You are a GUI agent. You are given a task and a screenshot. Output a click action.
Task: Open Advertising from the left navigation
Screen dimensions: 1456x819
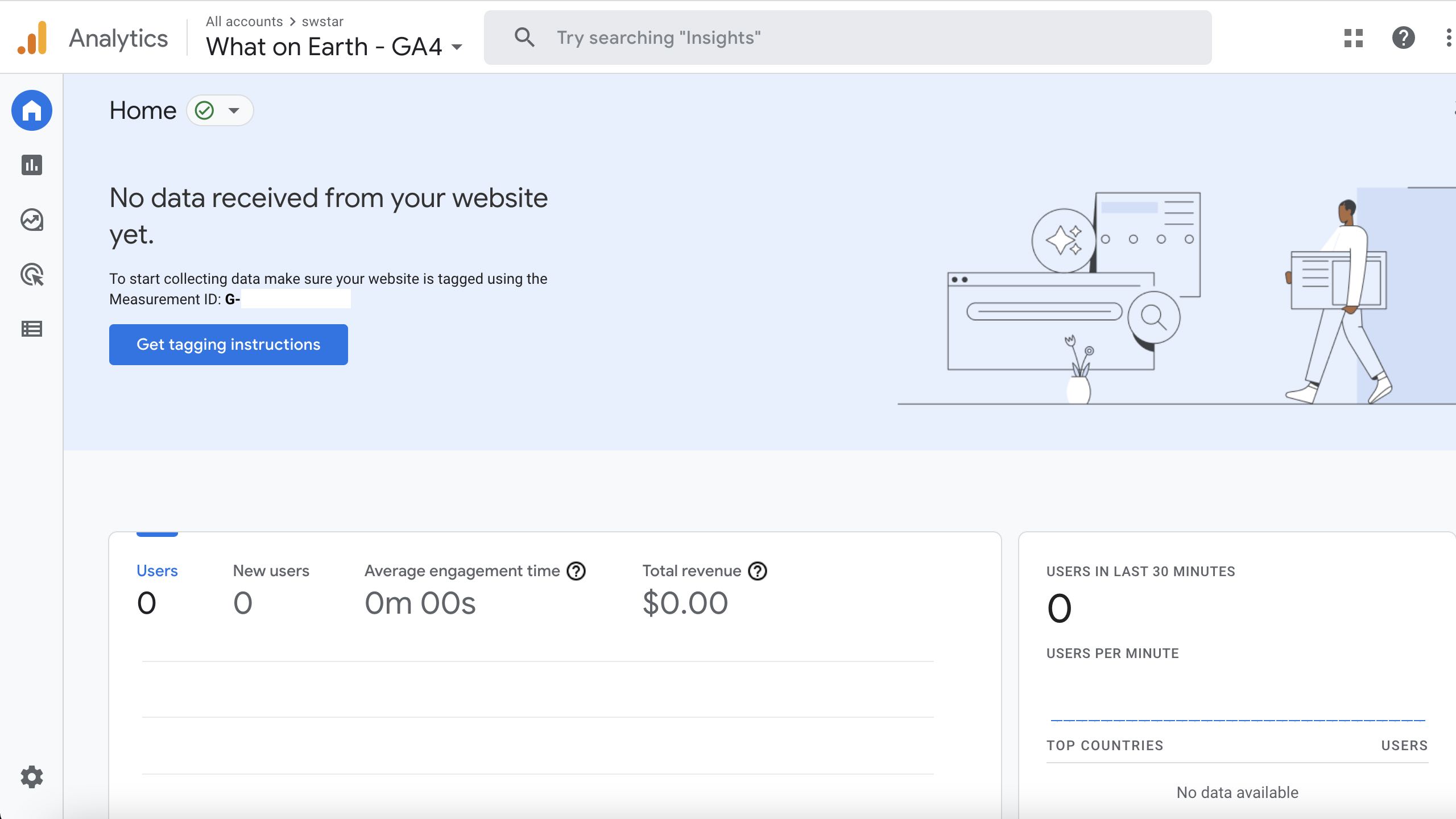(x=32, y=275)
